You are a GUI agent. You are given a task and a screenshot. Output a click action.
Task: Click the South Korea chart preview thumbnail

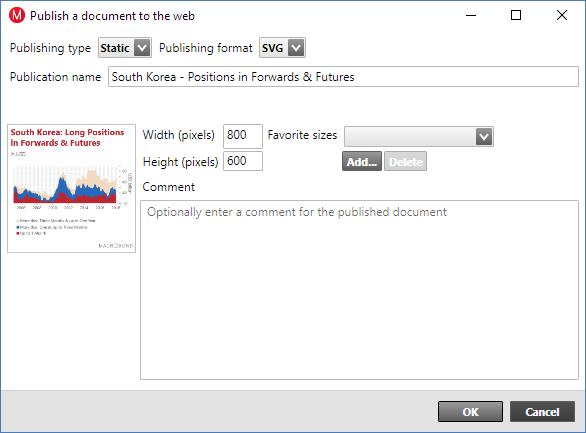coord(71,188)
